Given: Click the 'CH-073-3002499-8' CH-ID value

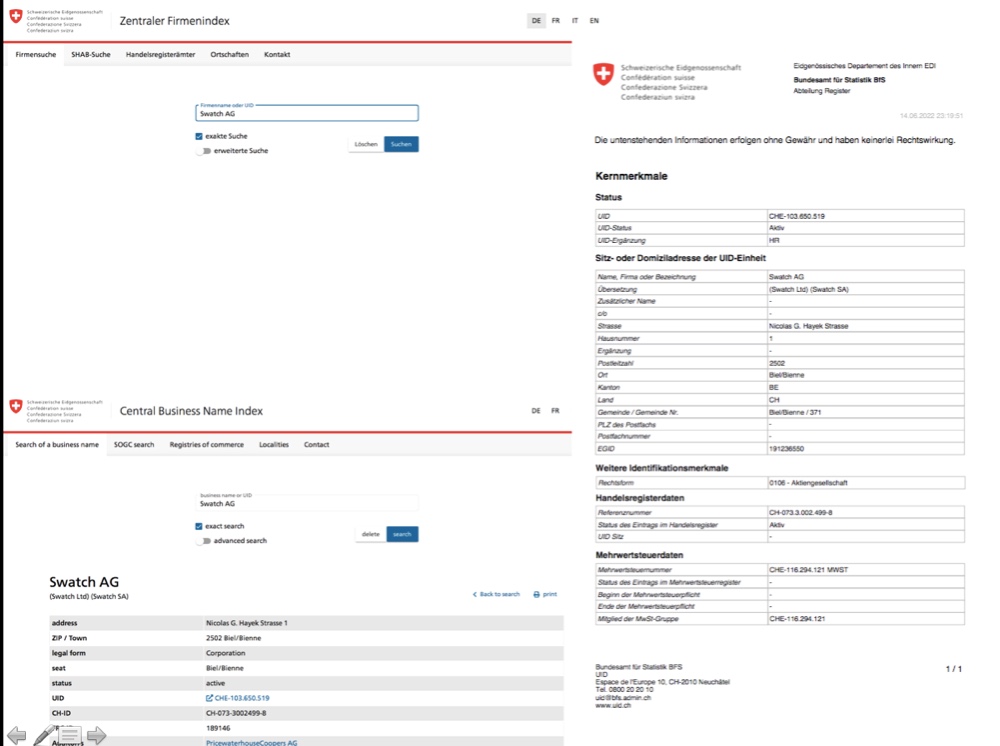Looking at the screenshot, I should pyautogui.click(x=236, y=713).
